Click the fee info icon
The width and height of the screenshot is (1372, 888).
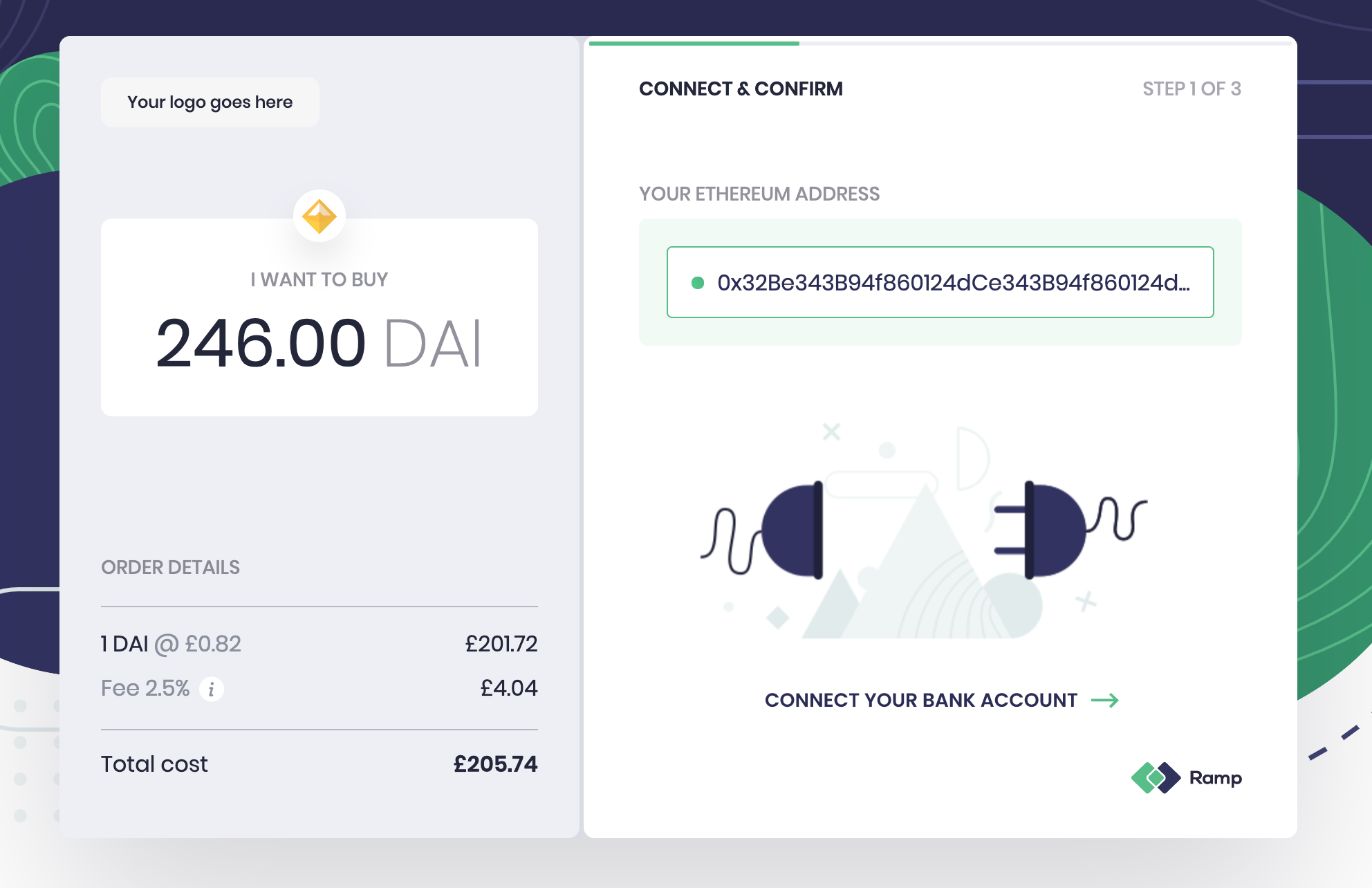click(212, 689)
